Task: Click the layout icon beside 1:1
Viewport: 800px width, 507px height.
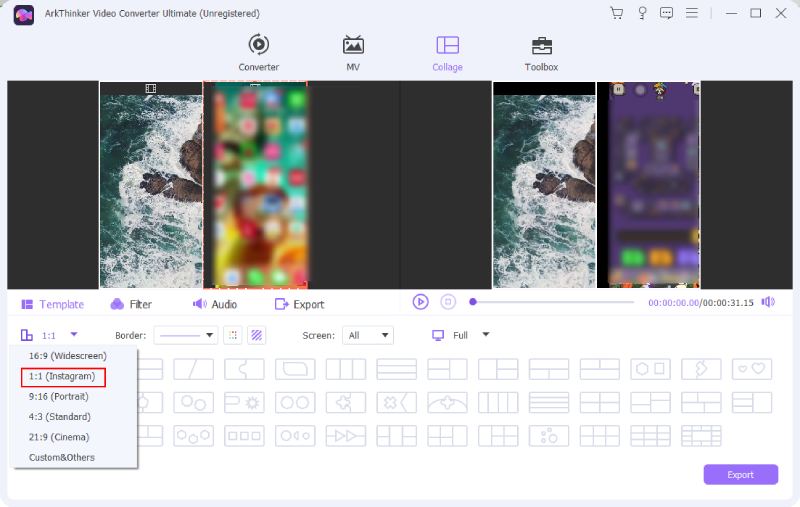Action: click(x=27, y=335)
